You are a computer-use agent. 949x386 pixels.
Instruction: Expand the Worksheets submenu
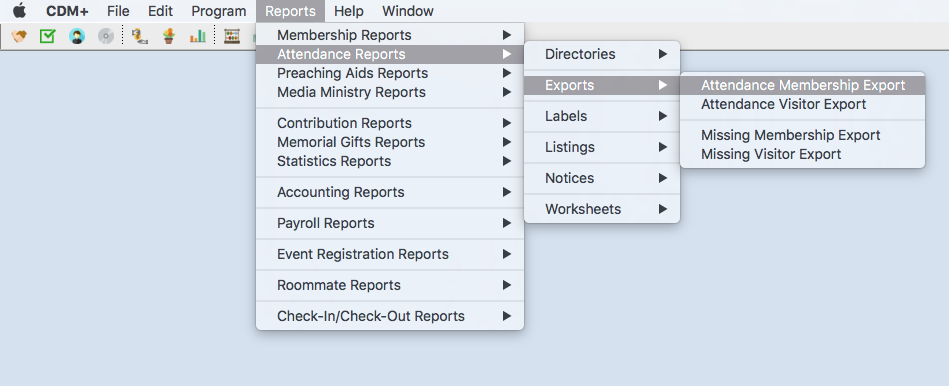click(602, 209)
